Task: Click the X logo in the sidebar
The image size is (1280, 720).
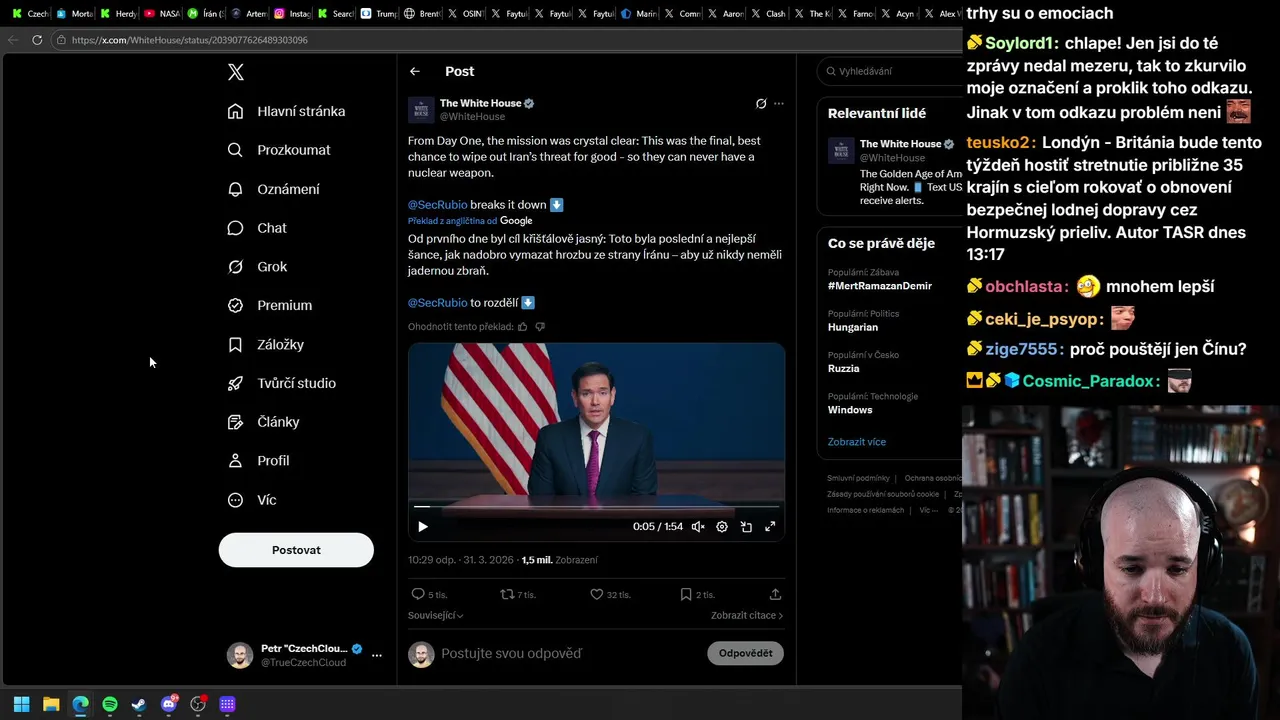Action: pos(235,72)
